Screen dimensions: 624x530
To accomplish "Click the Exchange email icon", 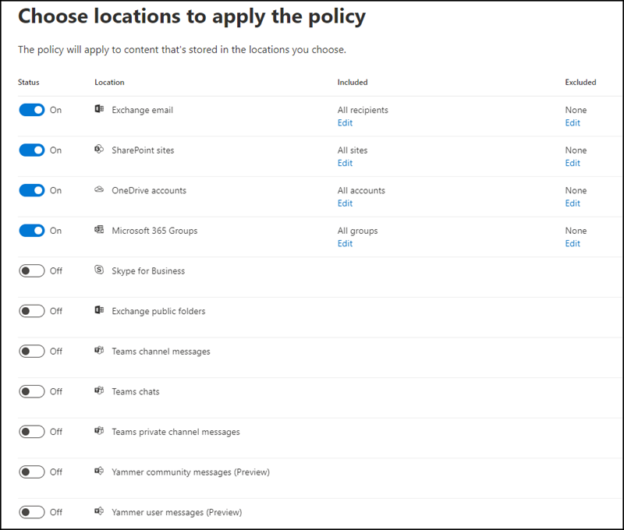I will [99, 110].
